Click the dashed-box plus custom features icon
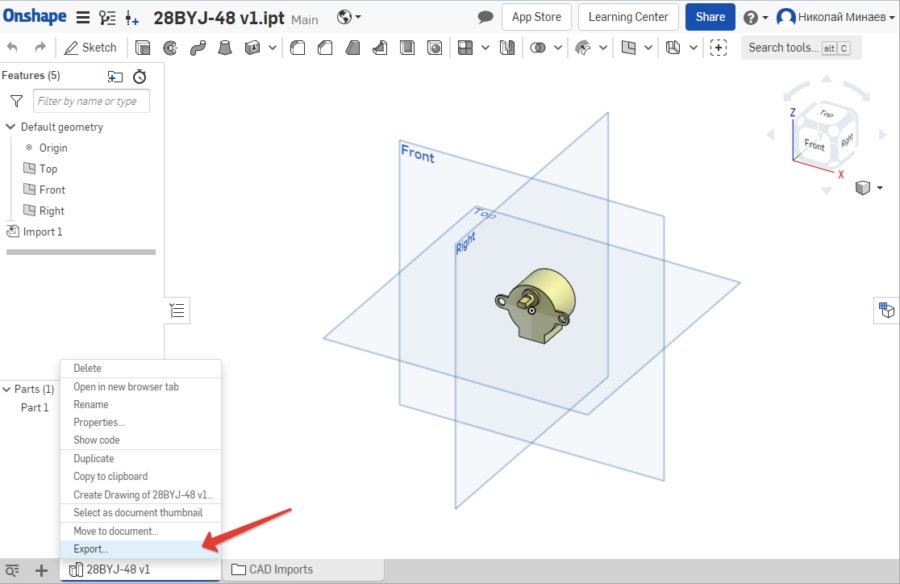 tap(718, 48)
